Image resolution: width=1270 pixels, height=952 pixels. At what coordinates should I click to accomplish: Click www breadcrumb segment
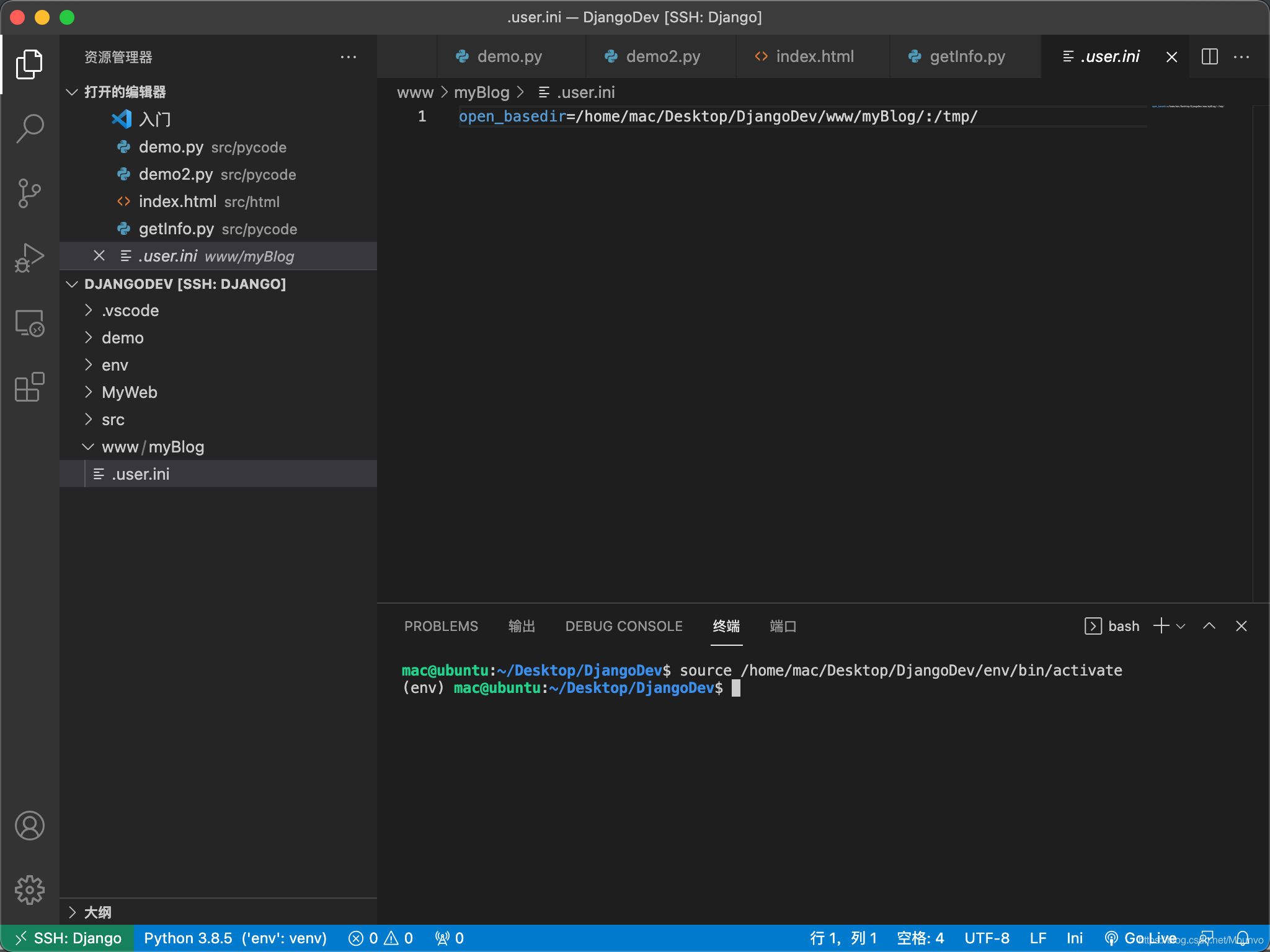pos(415,92)
